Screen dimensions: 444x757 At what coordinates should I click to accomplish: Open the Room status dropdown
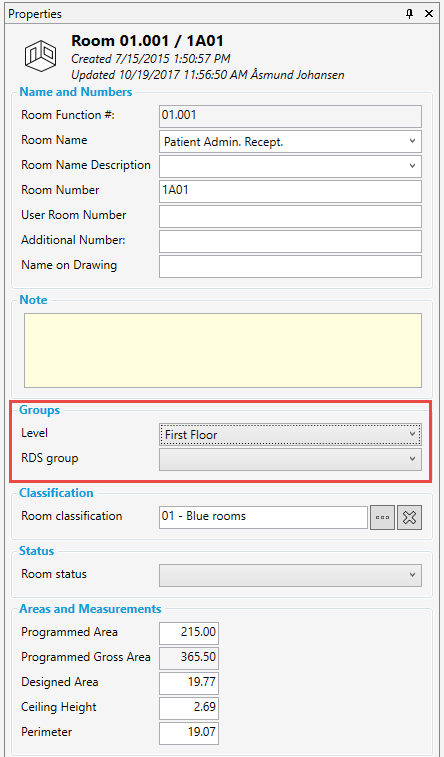tap(290, 575)
